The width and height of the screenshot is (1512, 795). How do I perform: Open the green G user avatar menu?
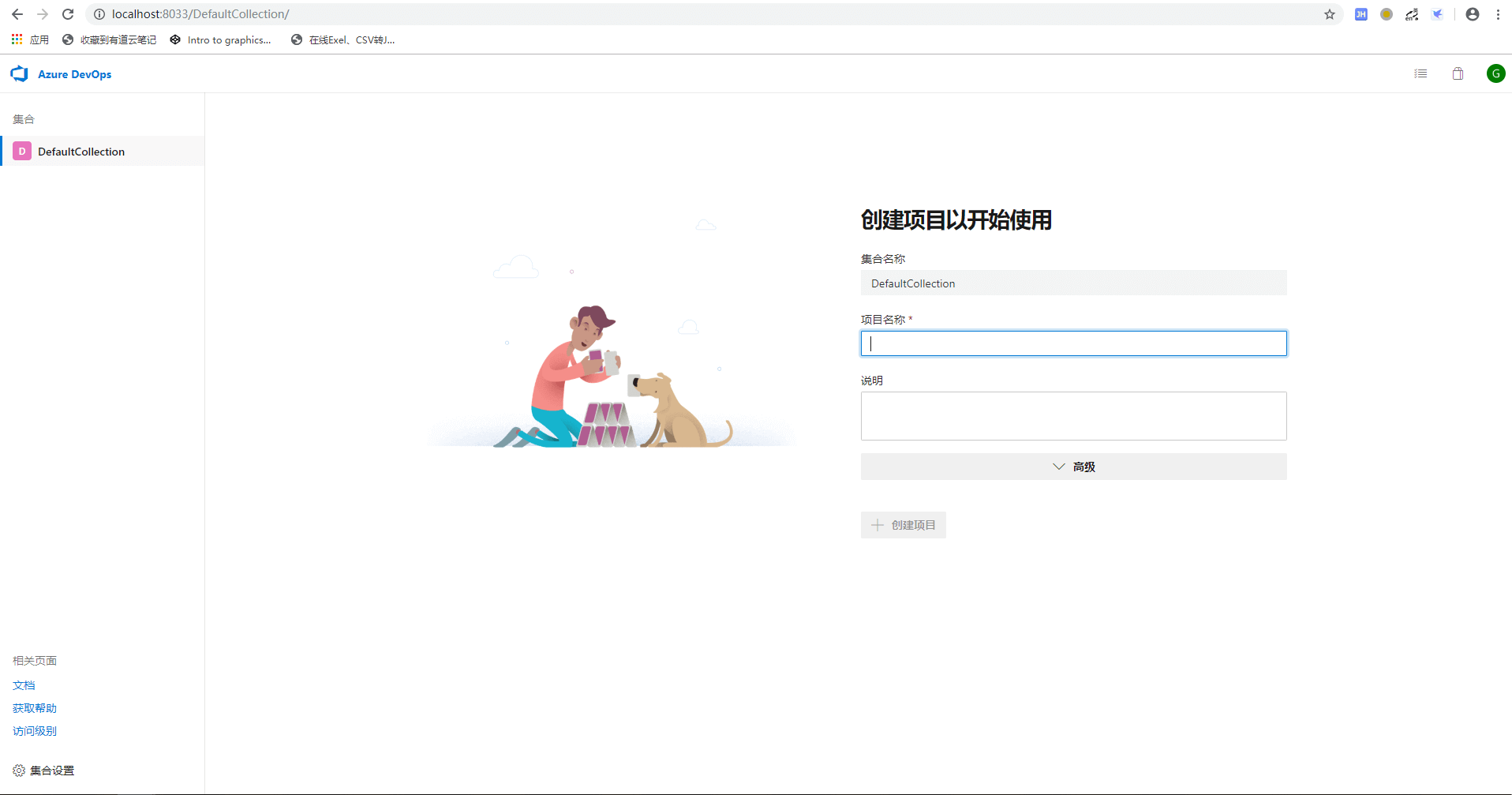[1495, 73]
